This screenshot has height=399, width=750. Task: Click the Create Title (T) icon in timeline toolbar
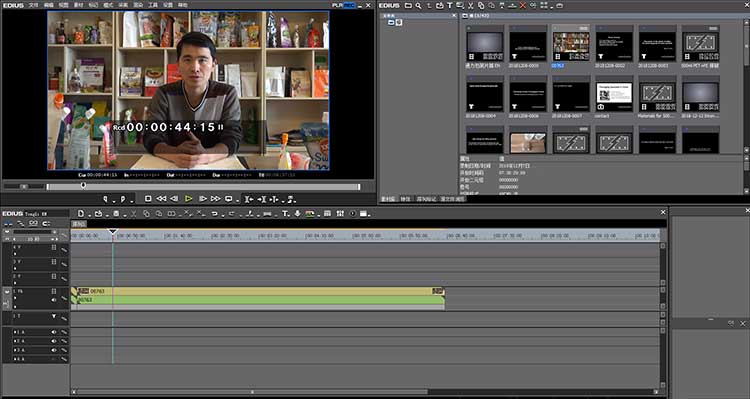(285, 213)
